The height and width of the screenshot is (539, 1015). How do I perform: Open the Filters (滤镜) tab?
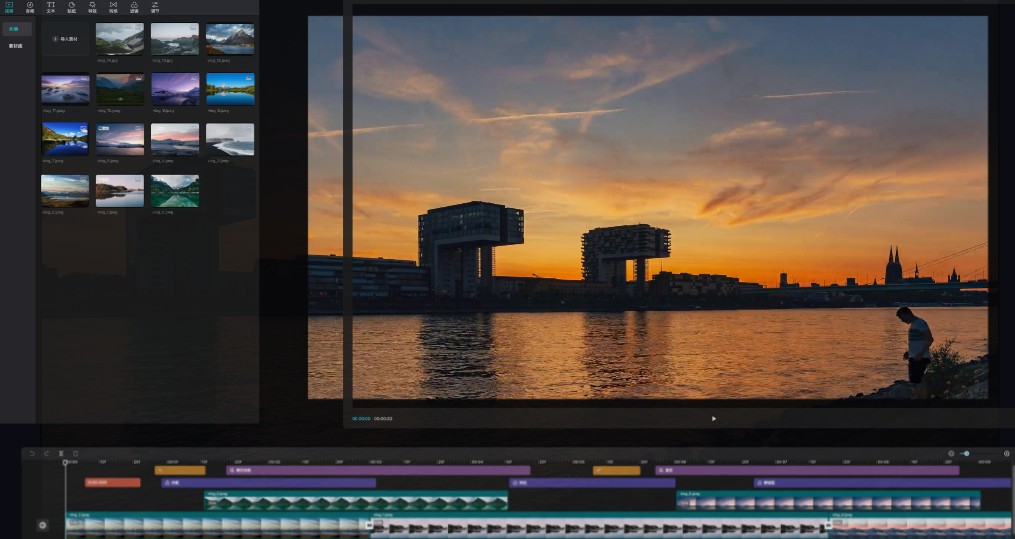point(134,7)
